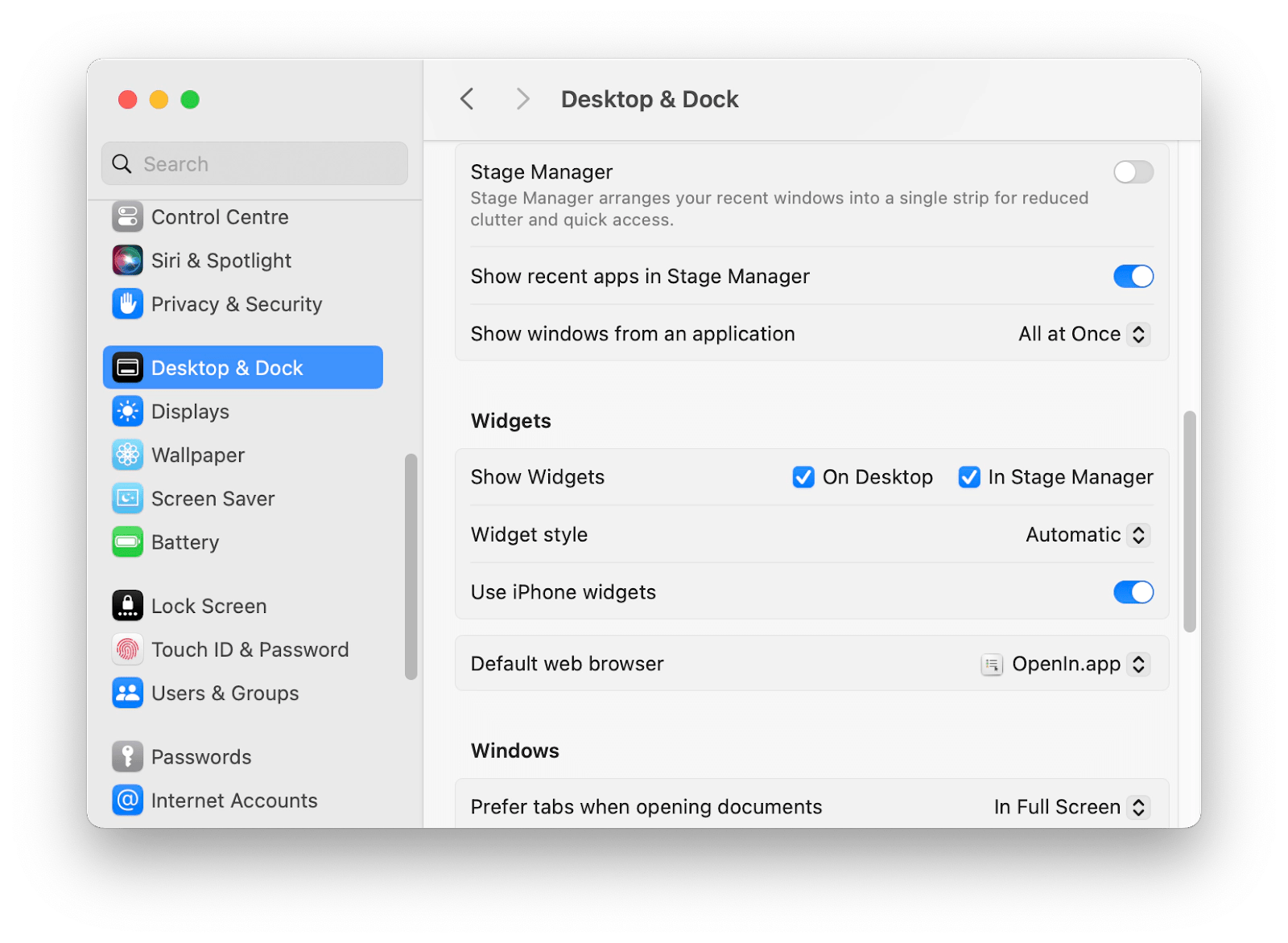This screenshot has width=1288, height=943.
Task: Click the Battery icon in the sidebar
Action: pos(127,542)
